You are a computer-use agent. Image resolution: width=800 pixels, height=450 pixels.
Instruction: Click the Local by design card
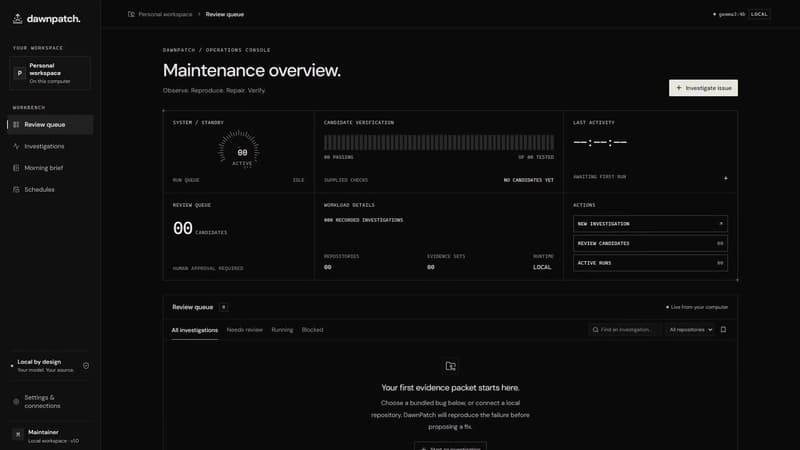click(x=50, y=365)
